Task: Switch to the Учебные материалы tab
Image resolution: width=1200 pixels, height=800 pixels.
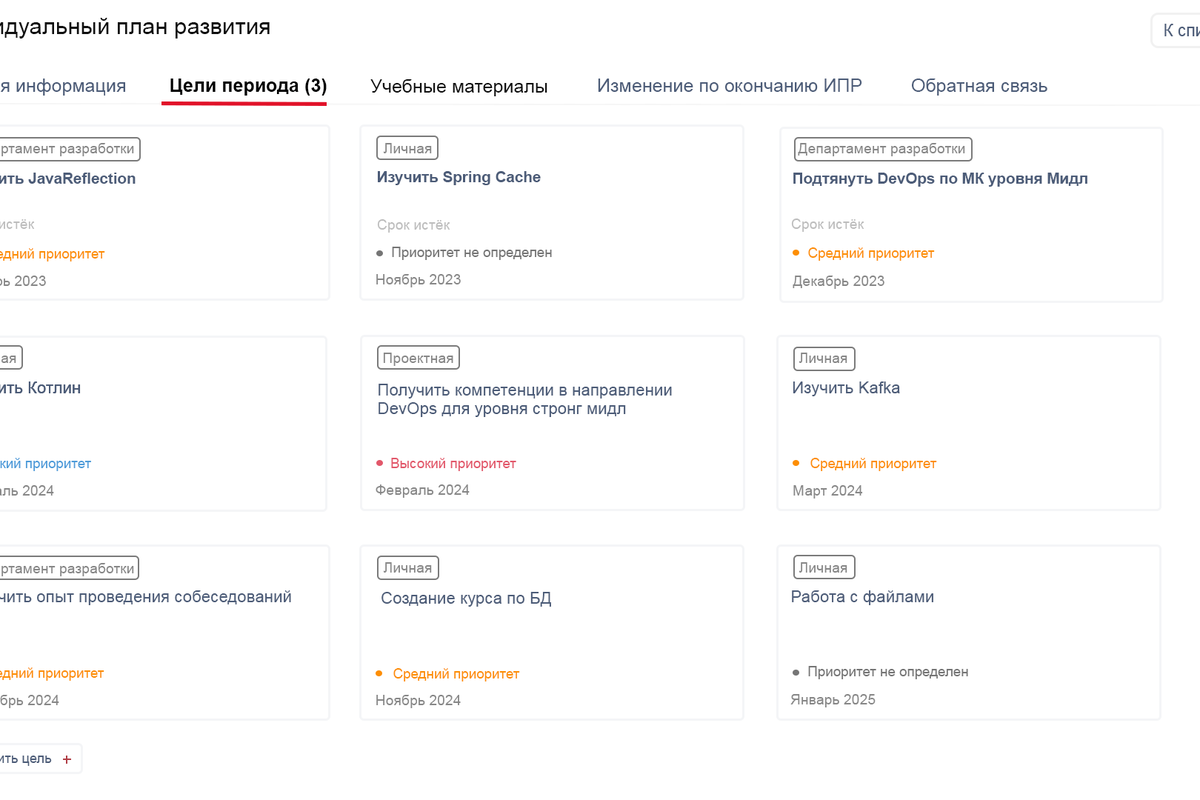Action: point(459,86)
